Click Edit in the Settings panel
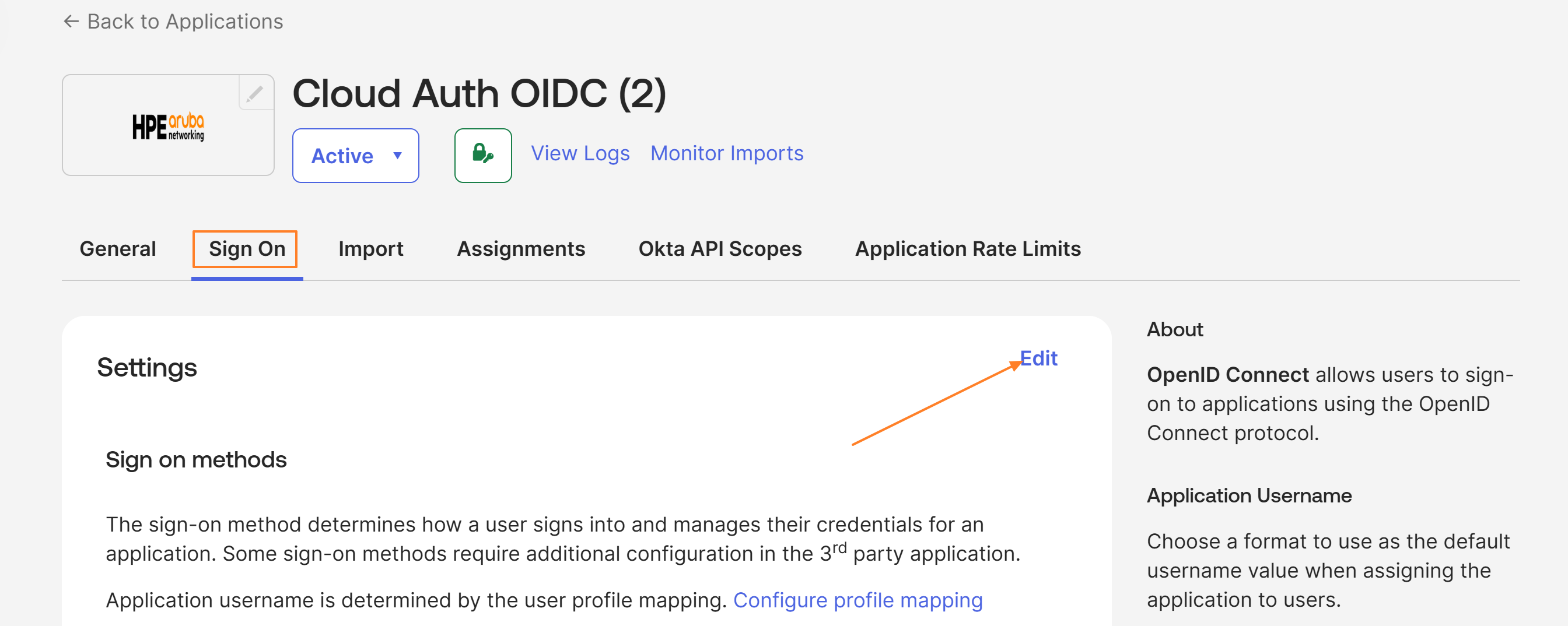This screenshot has height=626, width=1568. coord(1038,358)
